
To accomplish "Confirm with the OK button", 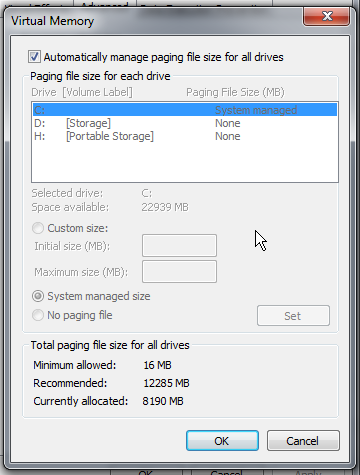I will pos(222,441).
